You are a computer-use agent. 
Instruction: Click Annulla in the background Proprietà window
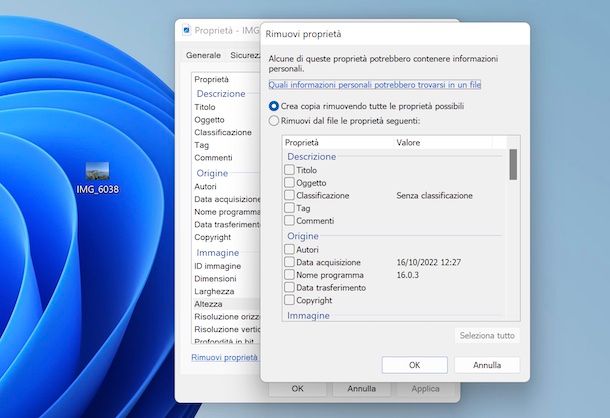pos(361,388)
